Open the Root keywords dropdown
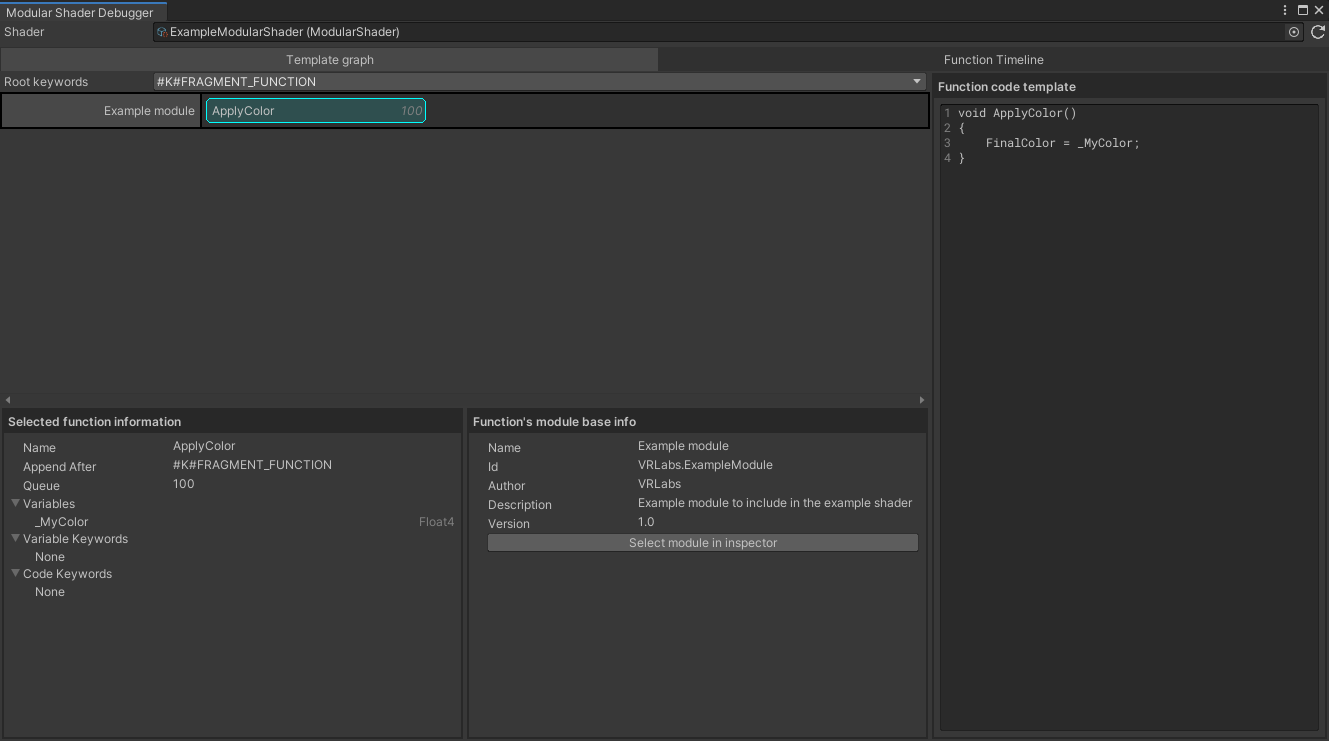The width and height of the screenshot is (1329, 741). (x=540, y=82)
